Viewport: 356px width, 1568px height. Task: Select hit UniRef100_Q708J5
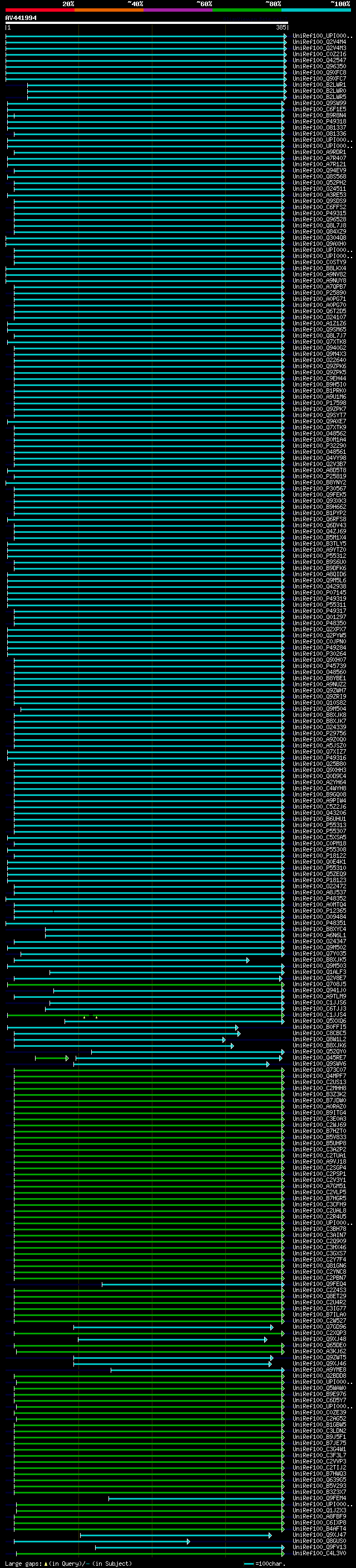319,985
